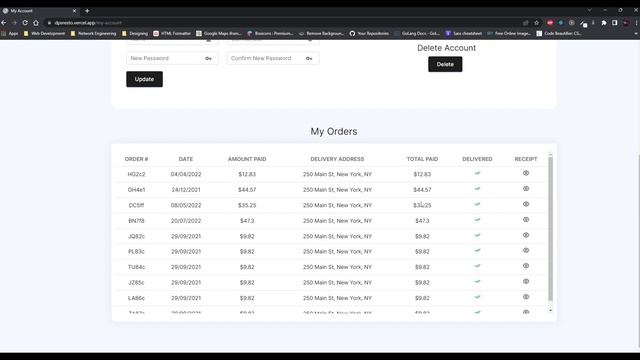Show more bookmarks overflow arrow
Image resolution: width=640 pixels, height=360 pixels.
pos(636,33)
